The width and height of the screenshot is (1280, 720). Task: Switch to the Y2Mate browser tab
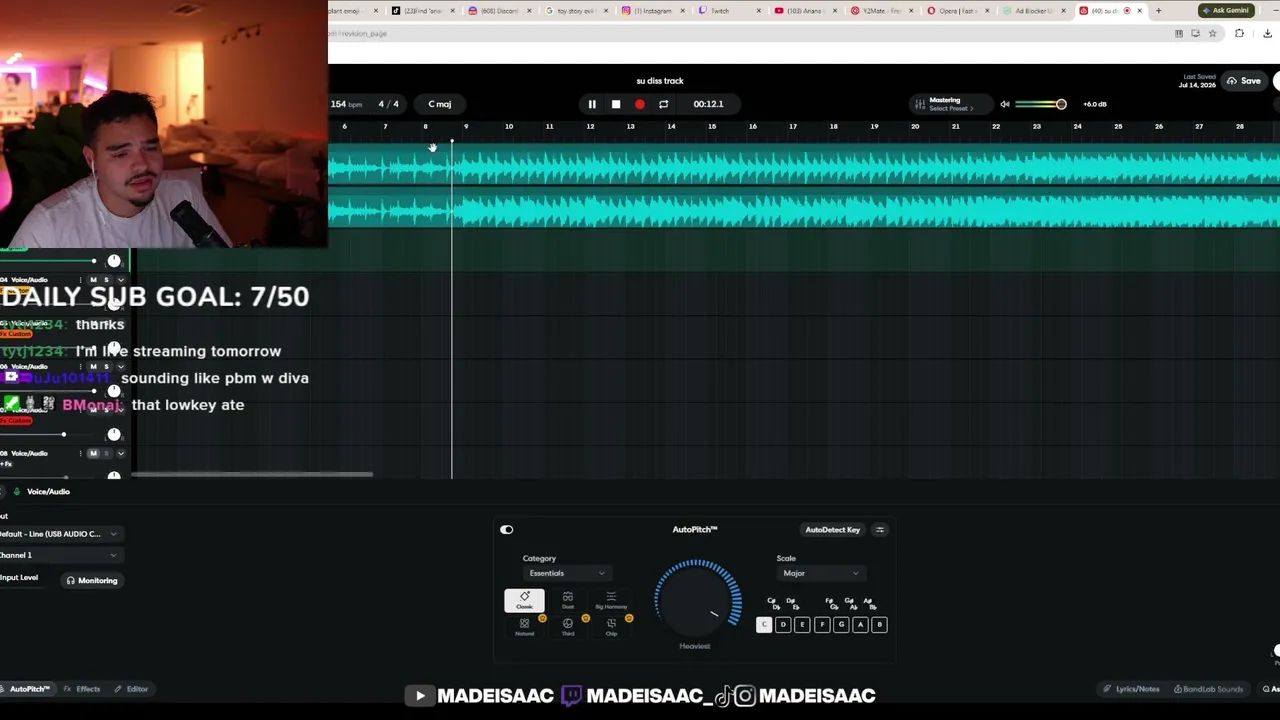(880, 11)
